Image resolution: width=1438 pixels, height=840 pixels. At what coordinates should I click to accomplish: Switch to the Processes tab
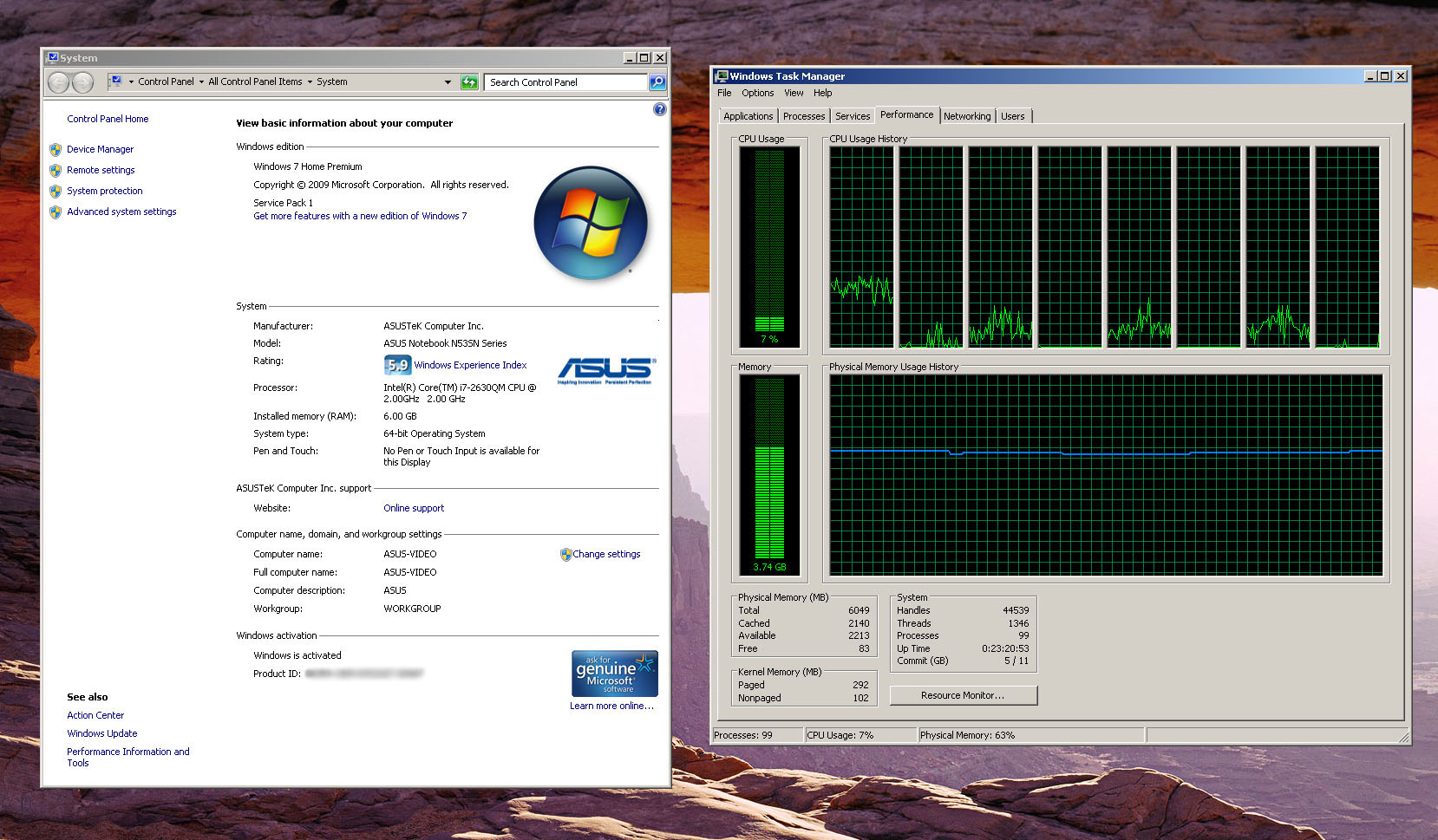tap(803, 116)
